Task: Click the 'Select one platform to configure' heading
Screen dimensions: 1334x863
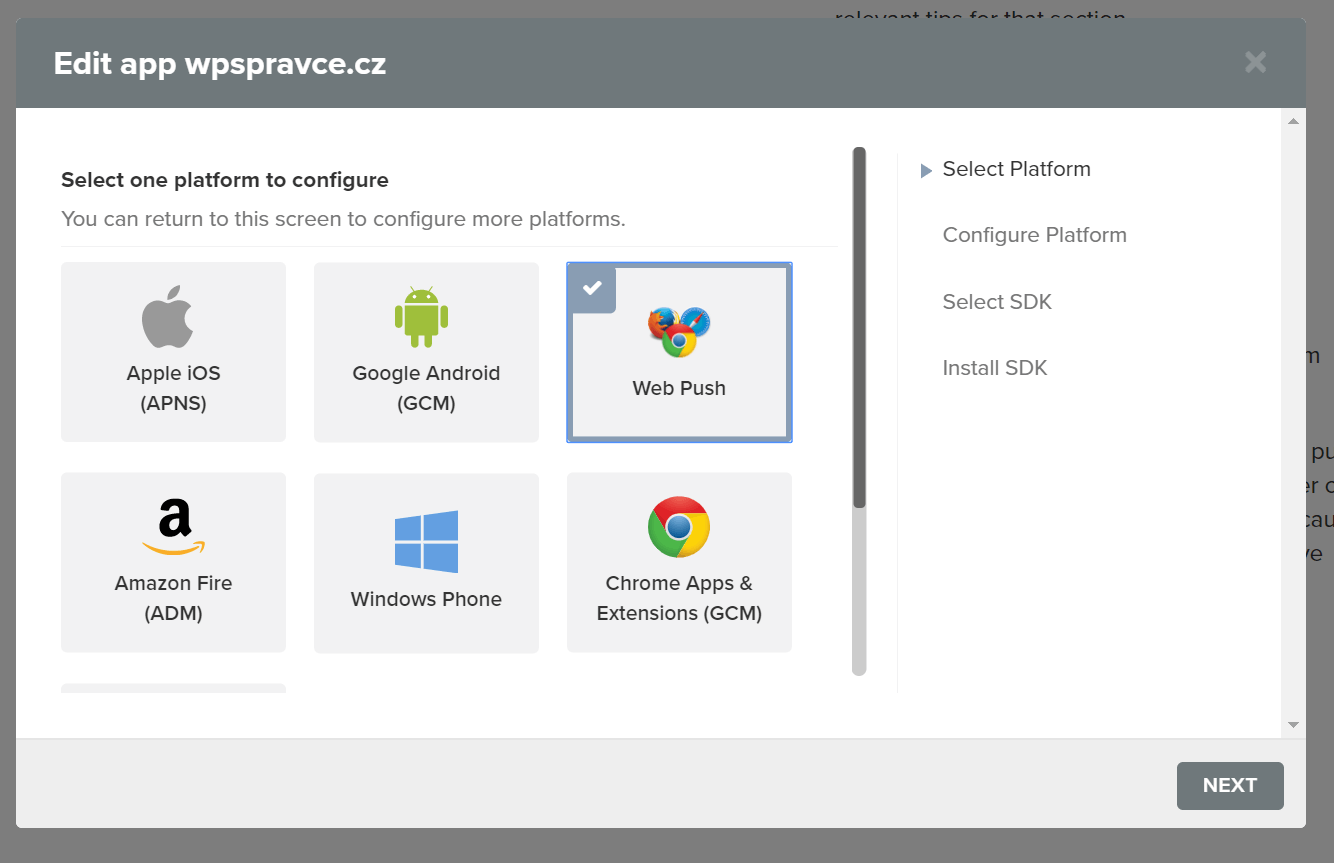Action: click(225, 180)
